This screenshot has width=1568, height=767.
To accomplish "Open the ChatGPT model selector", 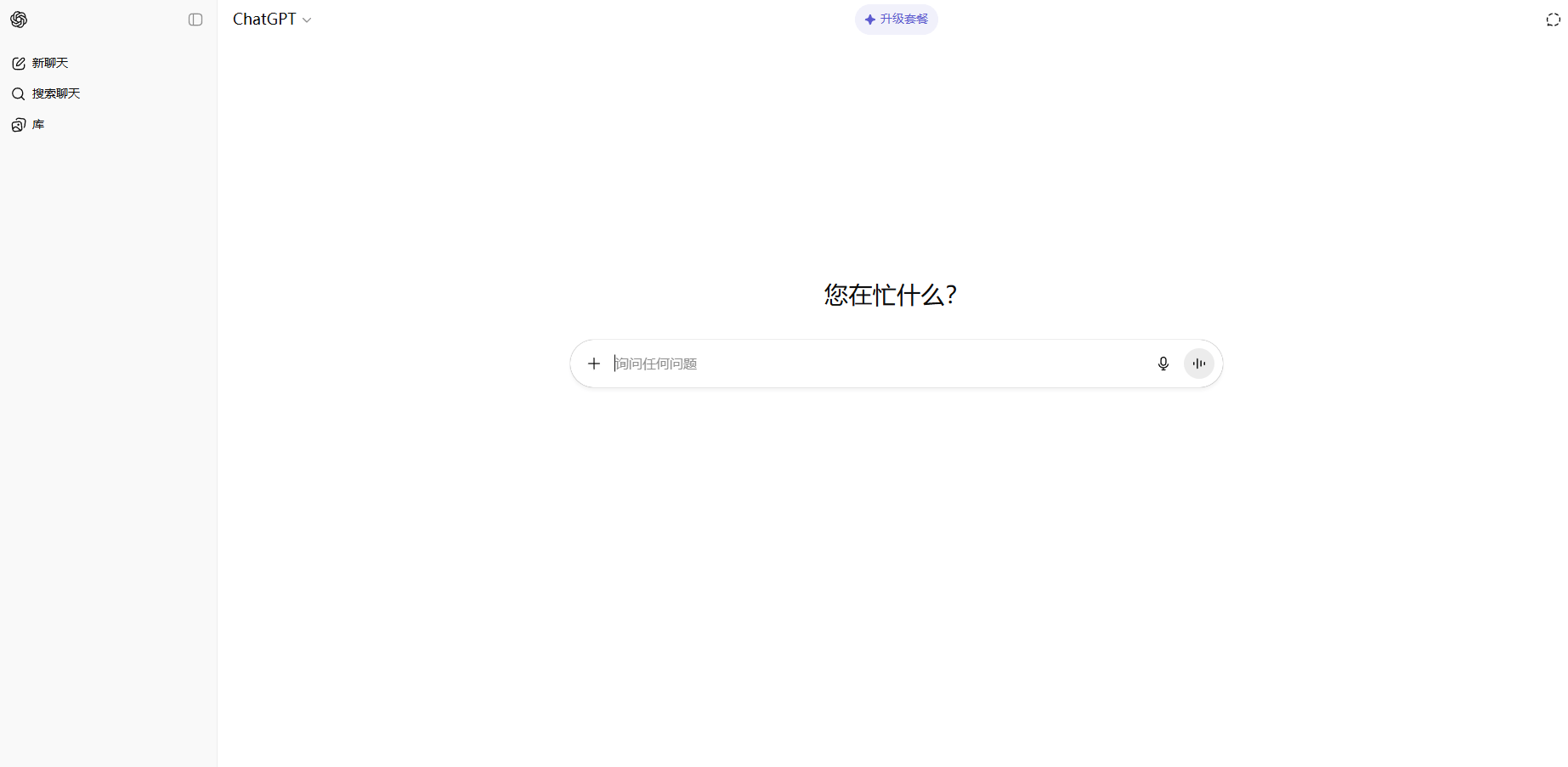I will click(264, 20).
